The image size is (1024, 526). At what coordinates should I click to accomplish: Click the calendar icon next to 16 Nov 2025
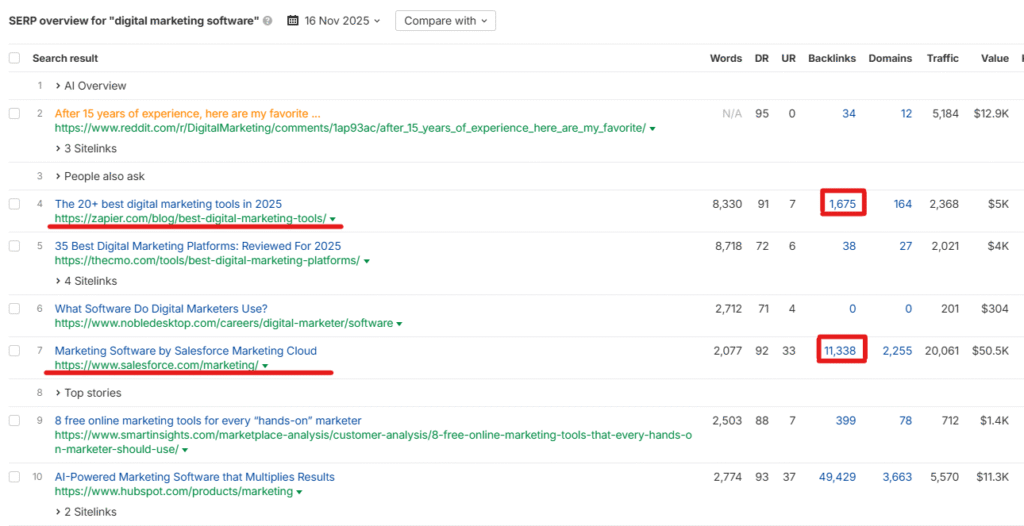pyautogui.click(x=292, y=21)
